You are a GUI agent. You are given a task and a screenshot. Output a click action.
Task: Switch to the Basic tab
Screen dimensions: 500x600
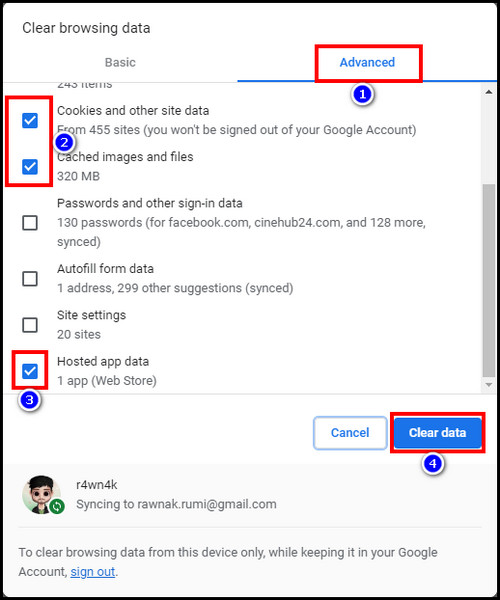[x=120, y=62]
